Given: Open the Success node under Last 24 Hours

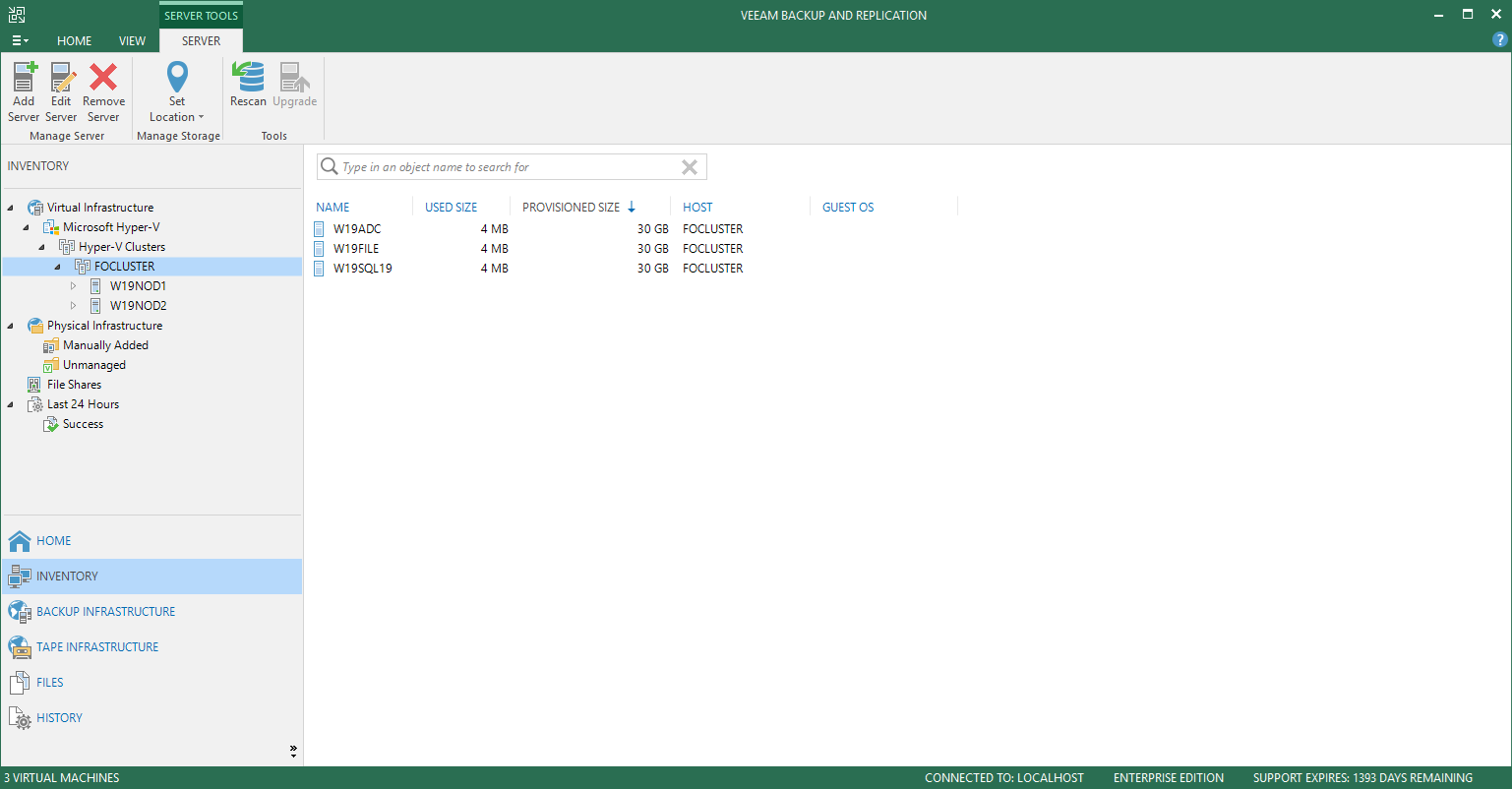Looking at the screenshot, I should tap(83, 424).
